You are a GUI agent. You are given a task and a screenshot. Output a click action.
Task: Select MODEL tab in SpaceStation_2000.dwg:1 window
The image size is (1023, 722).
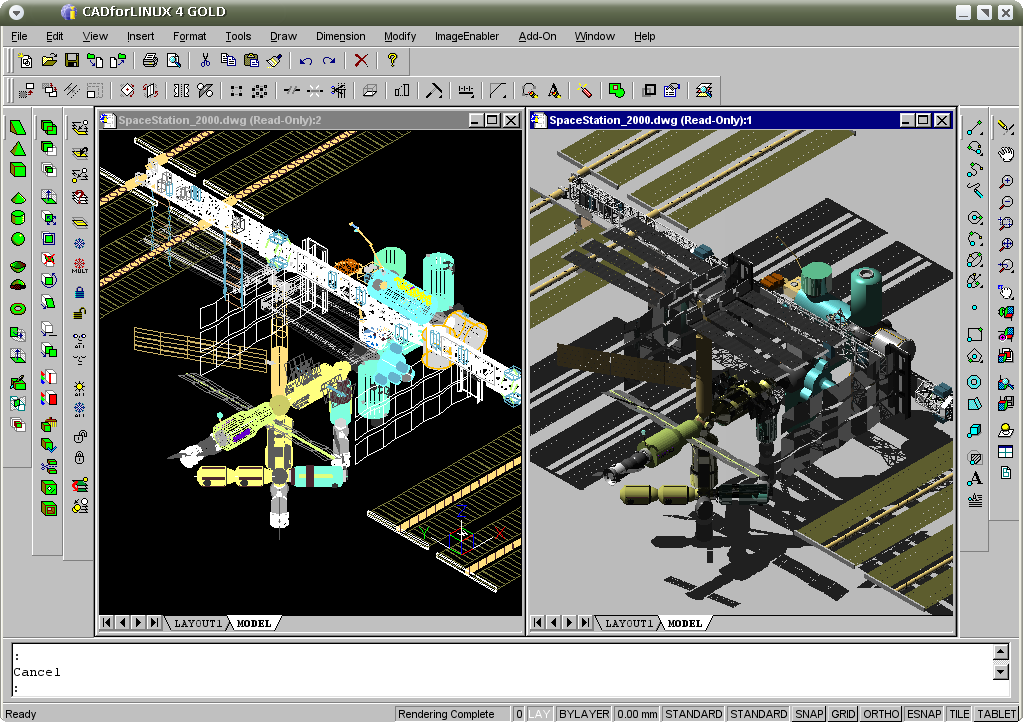coord(684,623)
